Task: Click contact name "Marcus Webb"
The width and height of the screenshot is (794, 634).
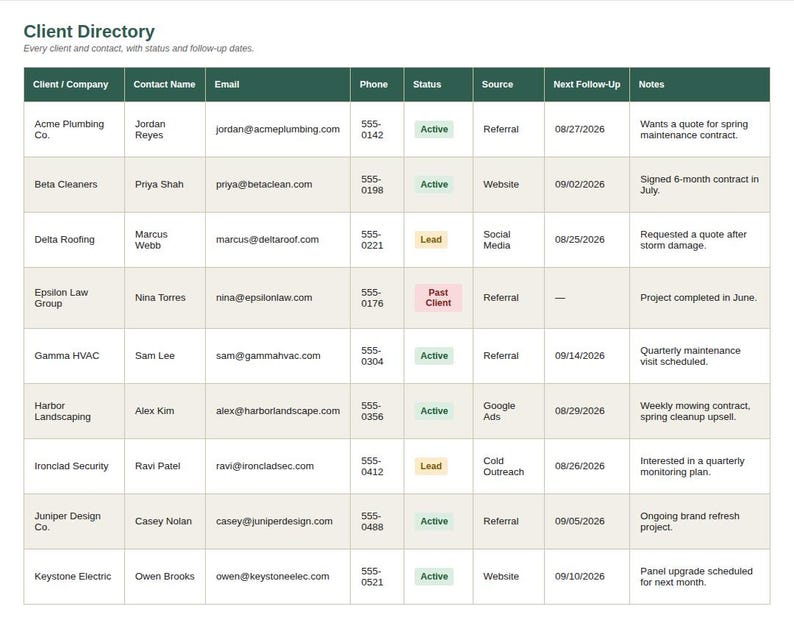Action: (151, 240)
